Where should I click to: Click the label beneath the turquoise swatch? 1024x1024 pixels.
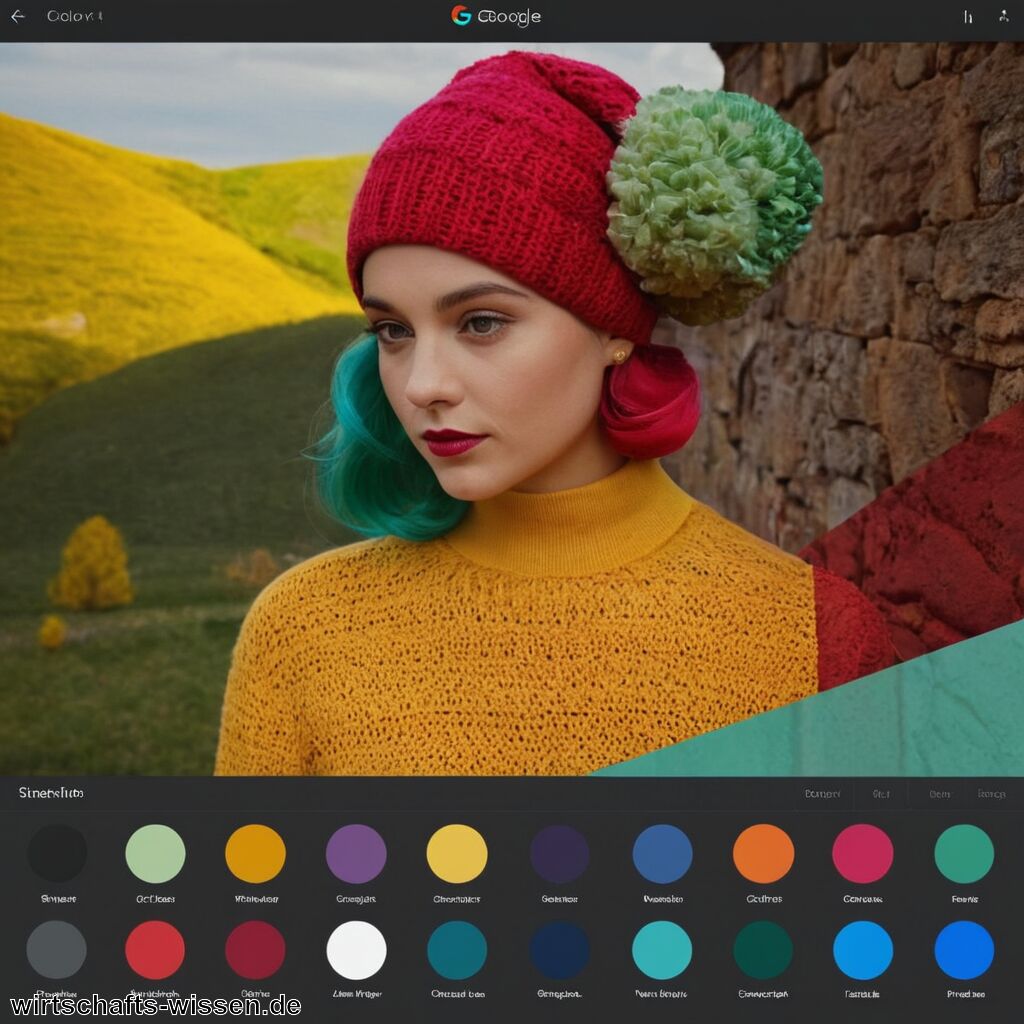[661, 994]
